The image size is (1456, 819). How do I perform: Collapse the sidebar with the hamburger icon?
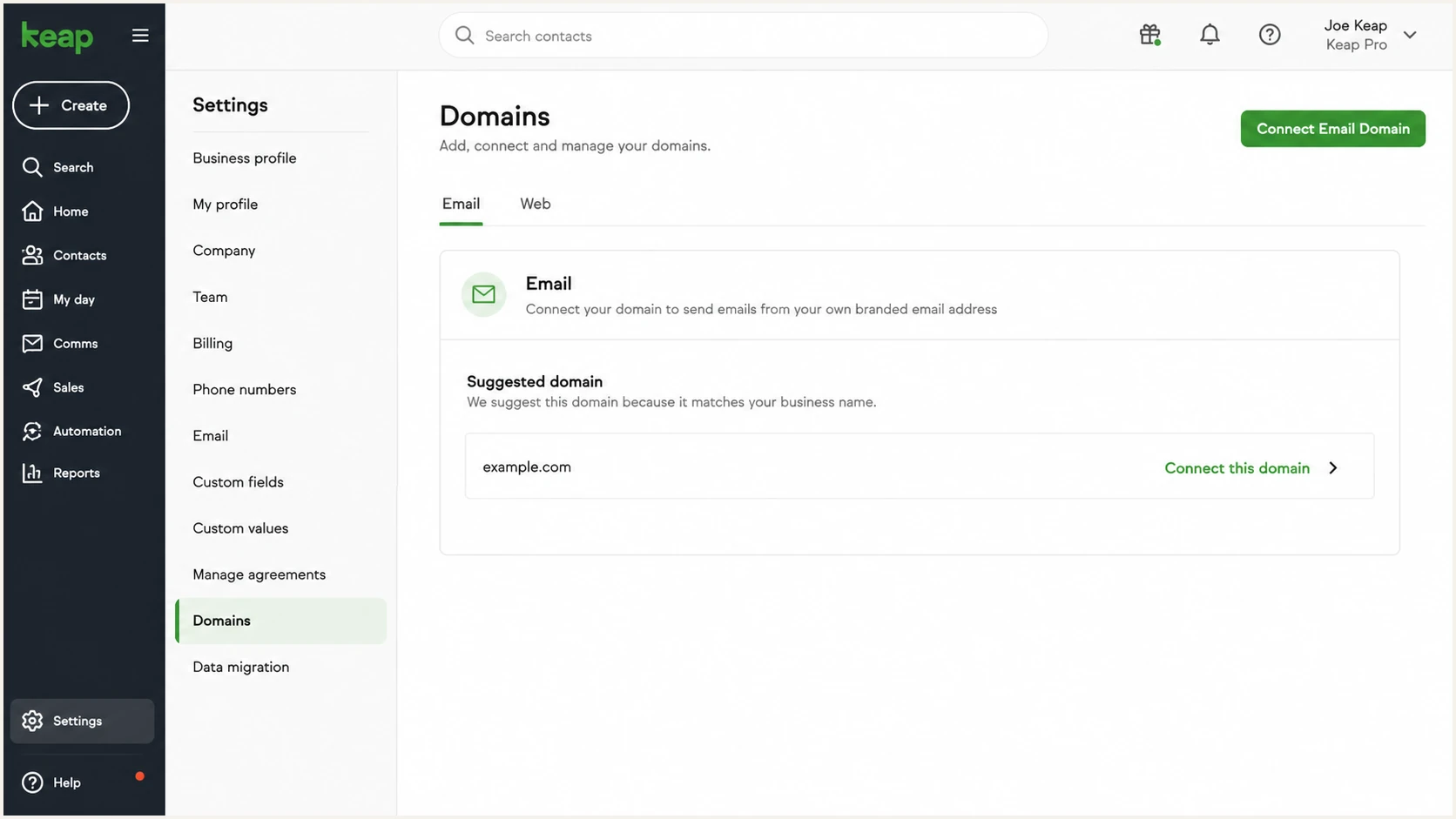click(140, 36)
